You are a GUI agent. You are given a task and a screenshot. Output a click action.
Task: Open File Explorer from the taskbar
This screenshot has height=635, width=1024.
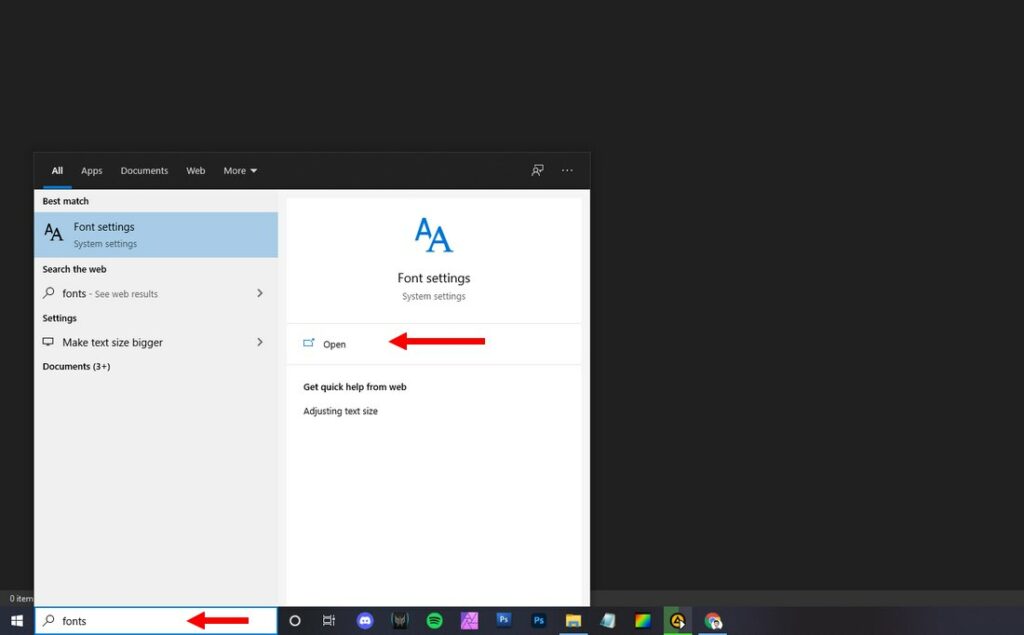[573, 620]
